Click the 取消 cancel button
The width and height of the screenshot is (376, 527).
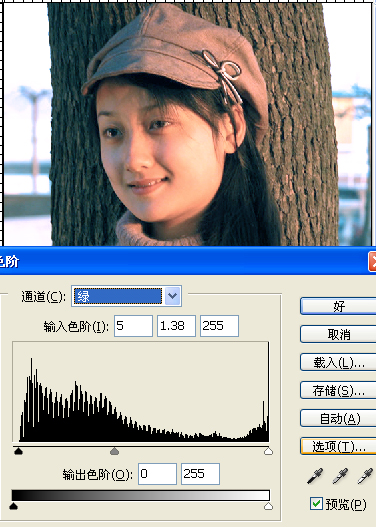(x=338, y=334)
